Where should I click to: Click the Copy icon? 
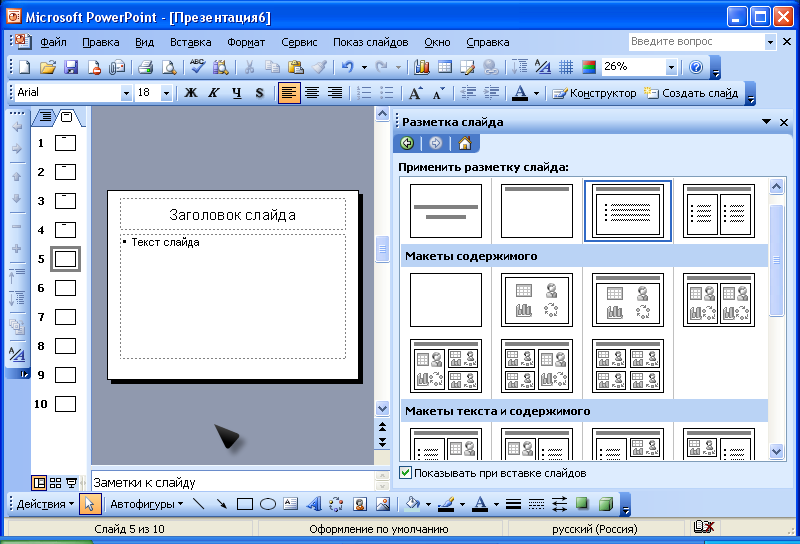[x=272, y=67]
